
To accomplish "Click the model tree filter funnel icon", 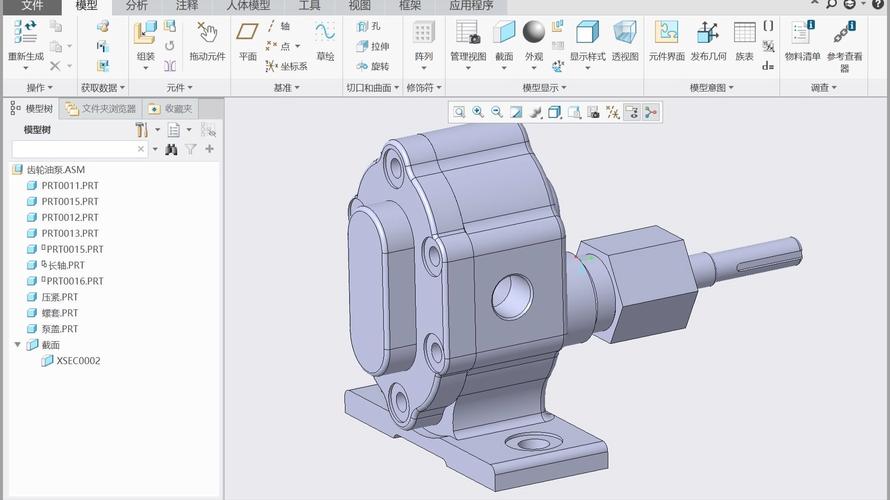I will 191,149.
